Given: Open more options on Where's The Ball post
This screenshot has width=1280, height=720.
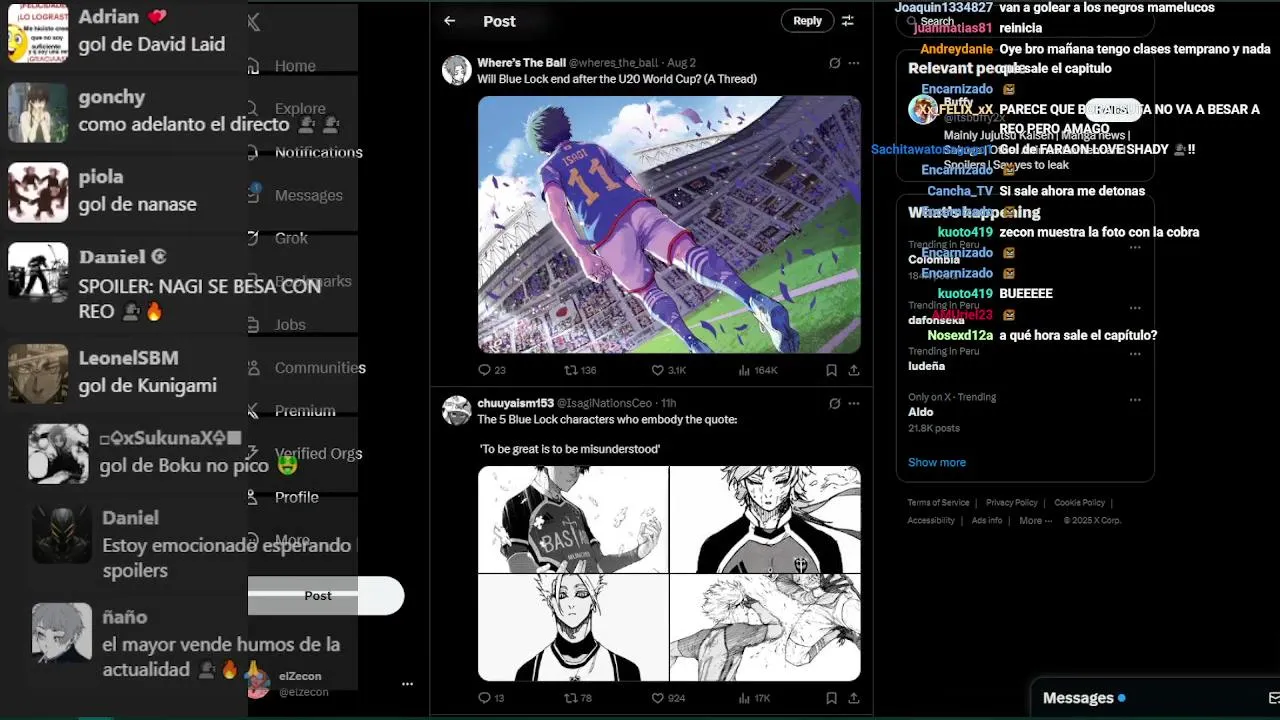Looking at the screenshot, I should (x=854, y=63).
